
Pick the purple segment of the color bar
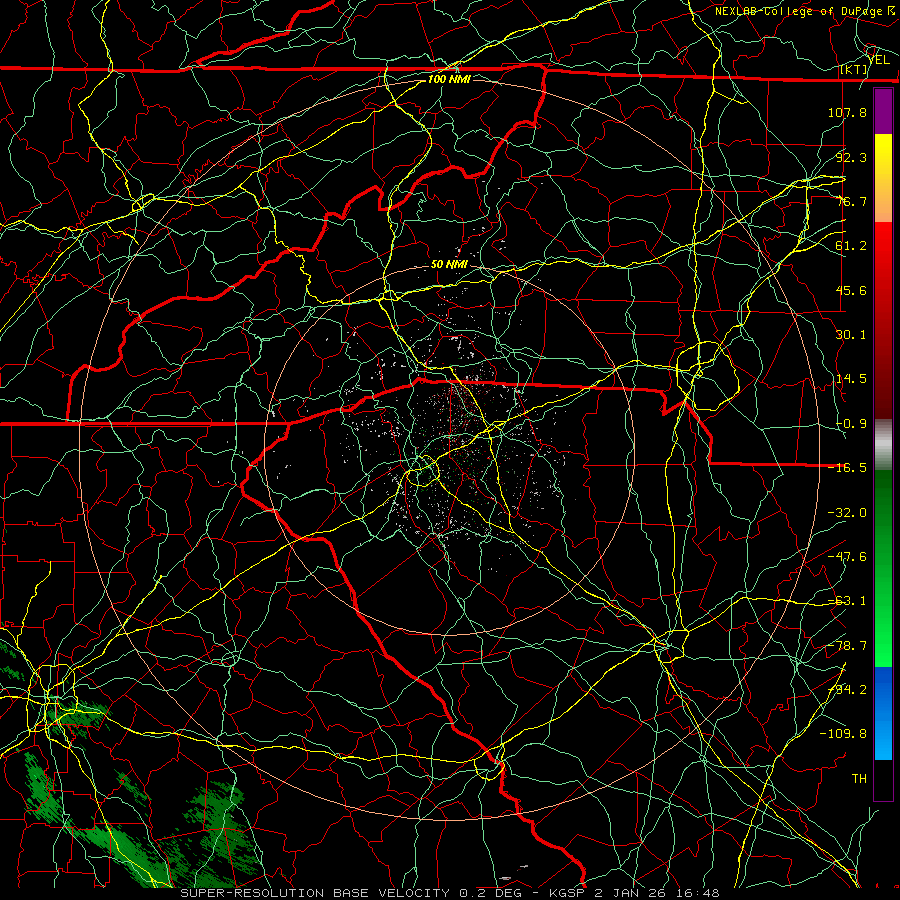point(883,111)
